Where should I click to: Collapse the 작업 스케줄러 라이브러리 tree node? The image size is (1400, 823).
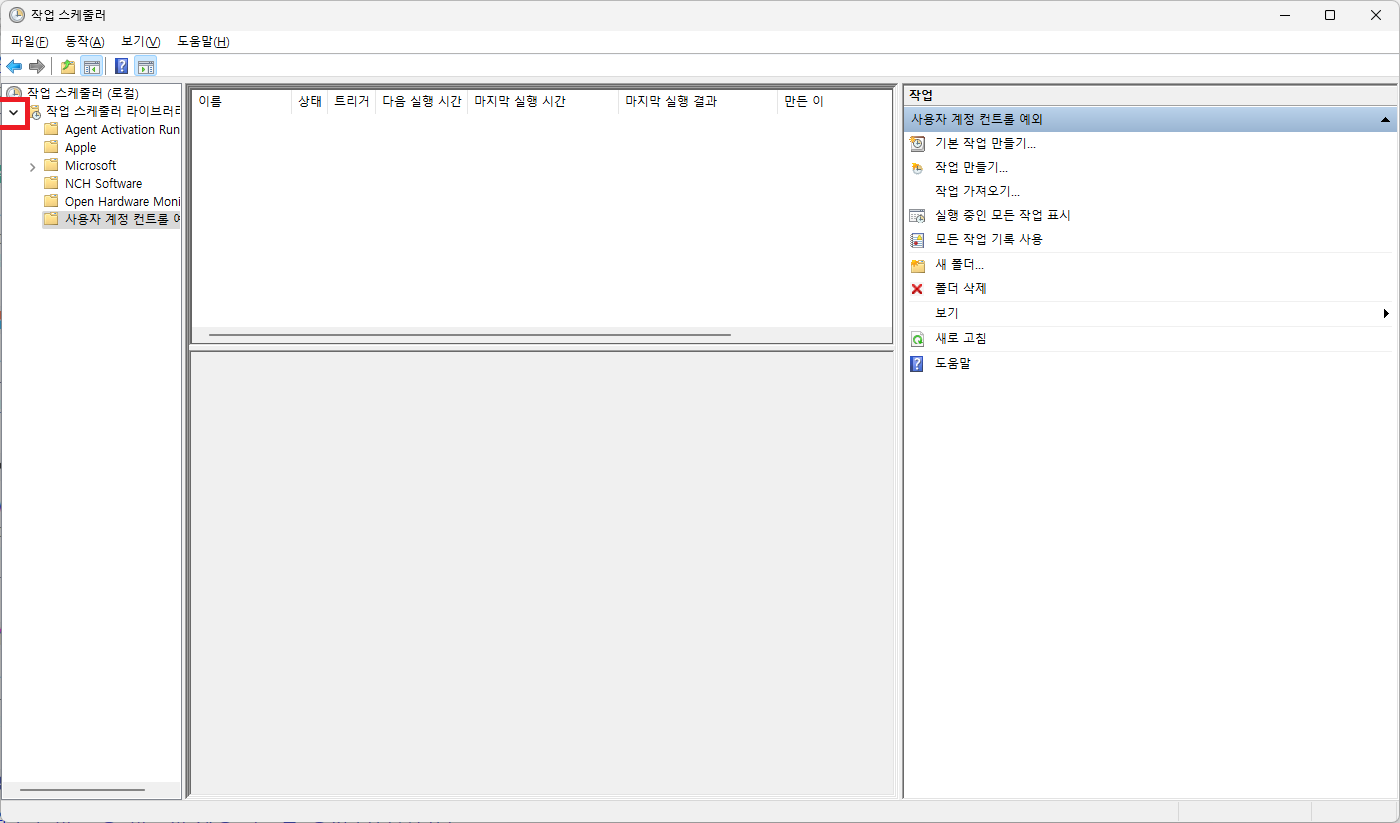click(13, 112)
